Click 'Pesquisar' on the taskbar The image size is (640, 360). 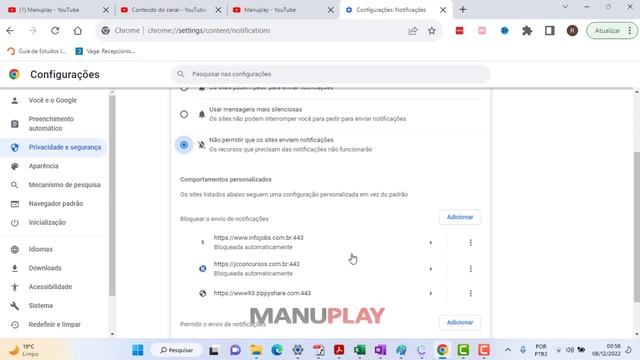pyautogui.click(x=177, y=350)
